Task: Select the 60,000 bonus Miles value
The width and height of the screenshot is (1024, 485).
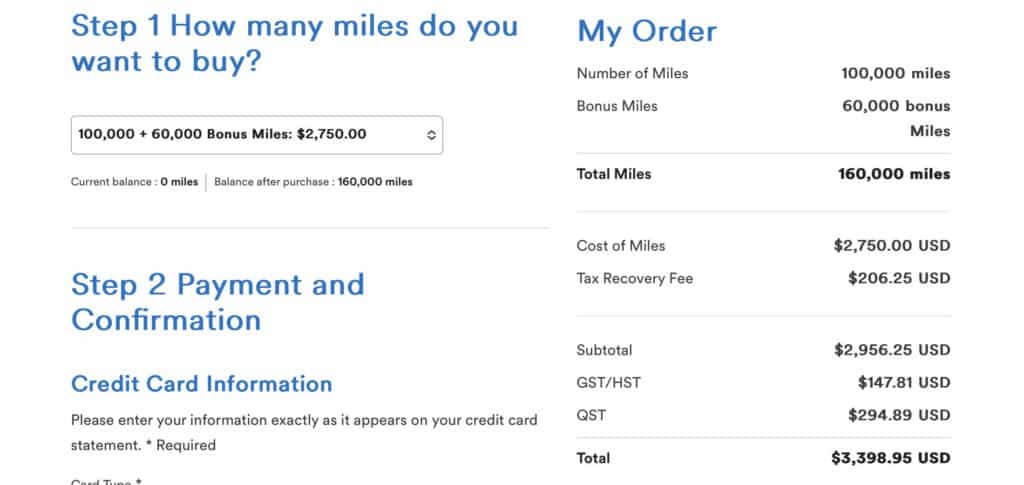Action: (x=896, y=118)
